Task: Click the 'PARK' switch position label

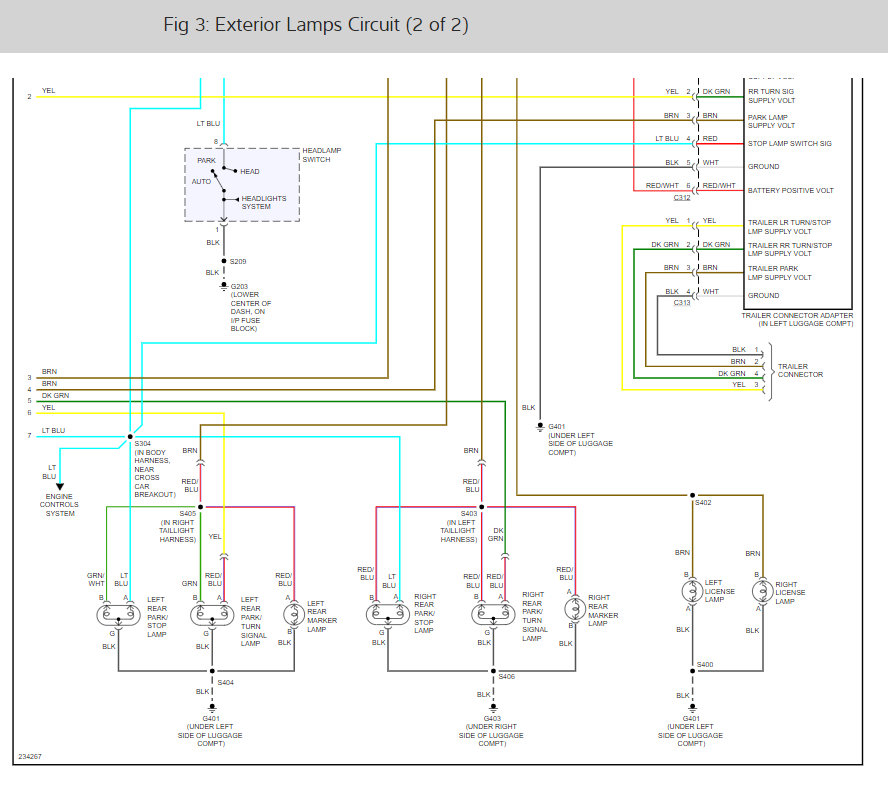Action: point(206,161)
